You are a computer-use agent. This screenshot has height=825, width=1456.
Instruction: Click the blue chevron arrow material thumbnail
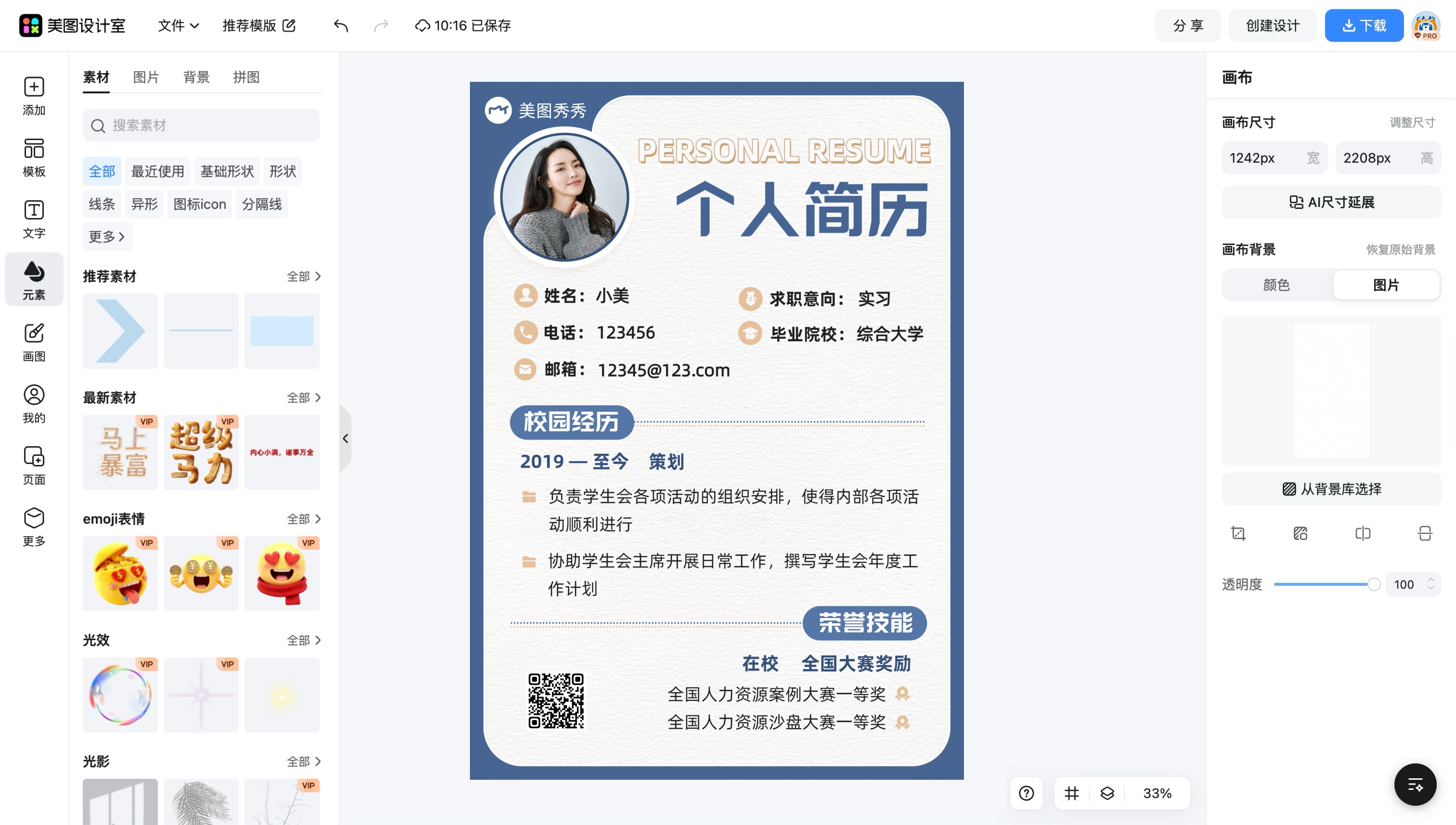pos(120,331)
